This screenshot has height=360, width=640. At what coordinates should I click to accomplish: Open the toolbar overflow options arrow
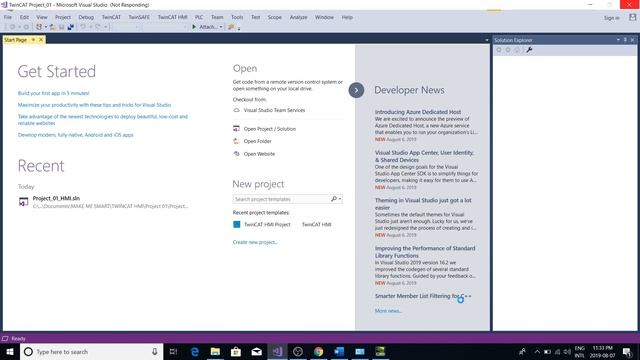click(239, 29)
